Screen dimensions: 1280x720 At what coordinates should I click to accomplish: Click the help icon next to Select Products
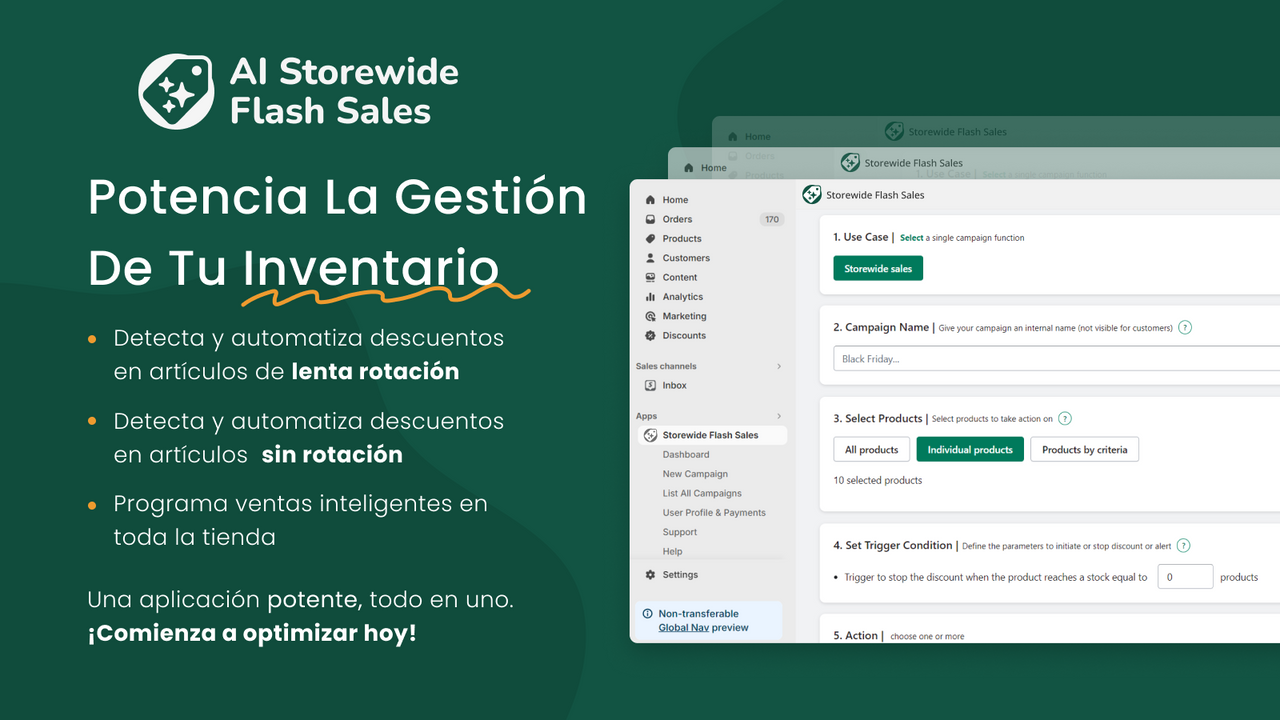1065,419
